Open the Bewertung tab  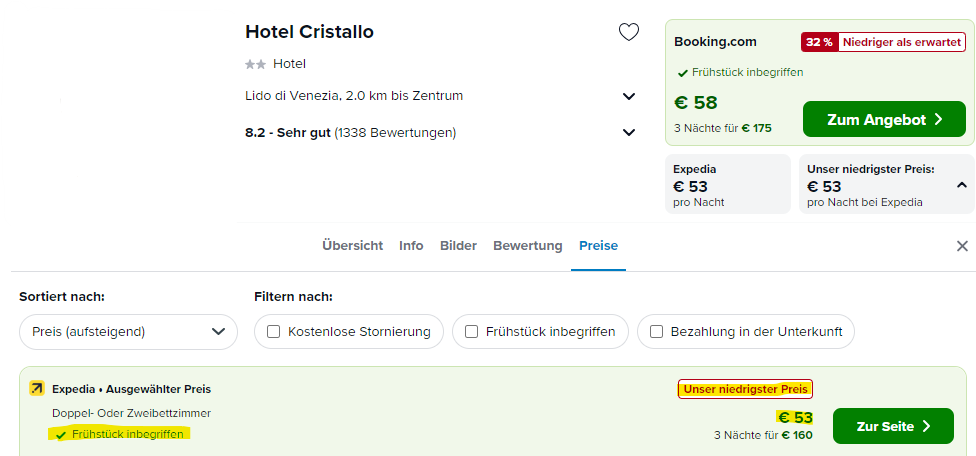pos(528,246)
